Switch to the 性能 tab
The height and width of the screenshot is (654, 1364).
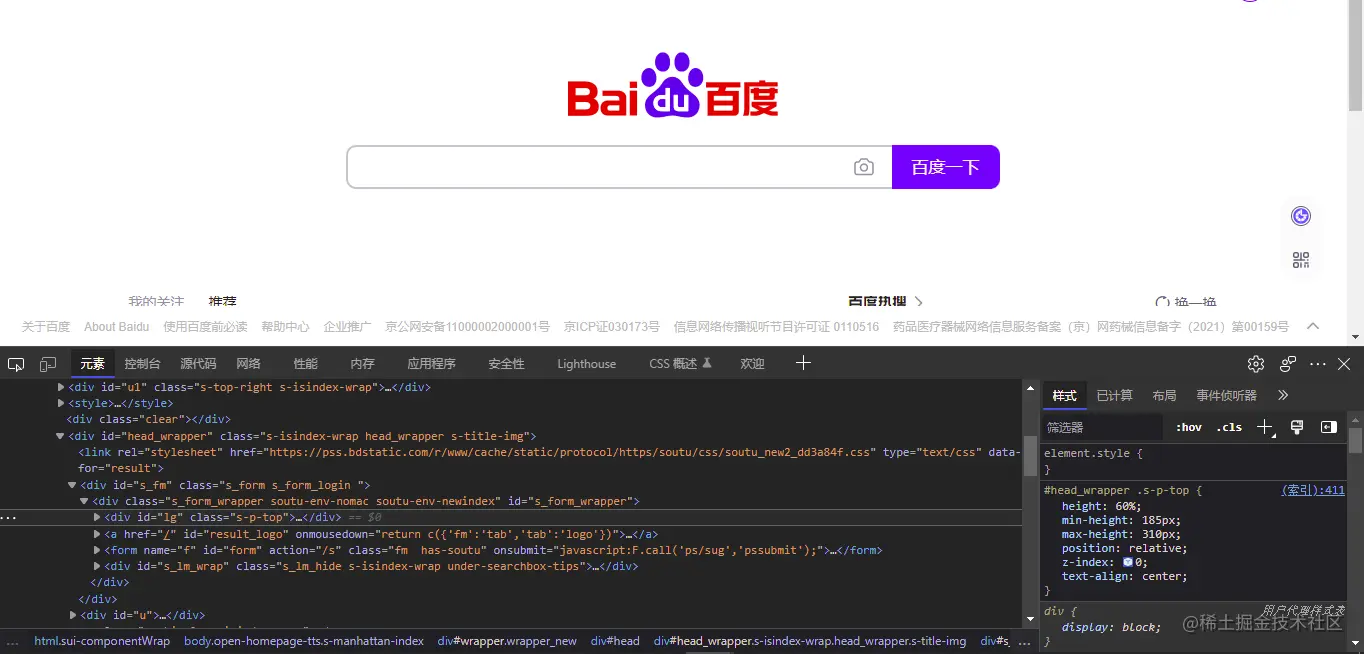coord(305,364)
